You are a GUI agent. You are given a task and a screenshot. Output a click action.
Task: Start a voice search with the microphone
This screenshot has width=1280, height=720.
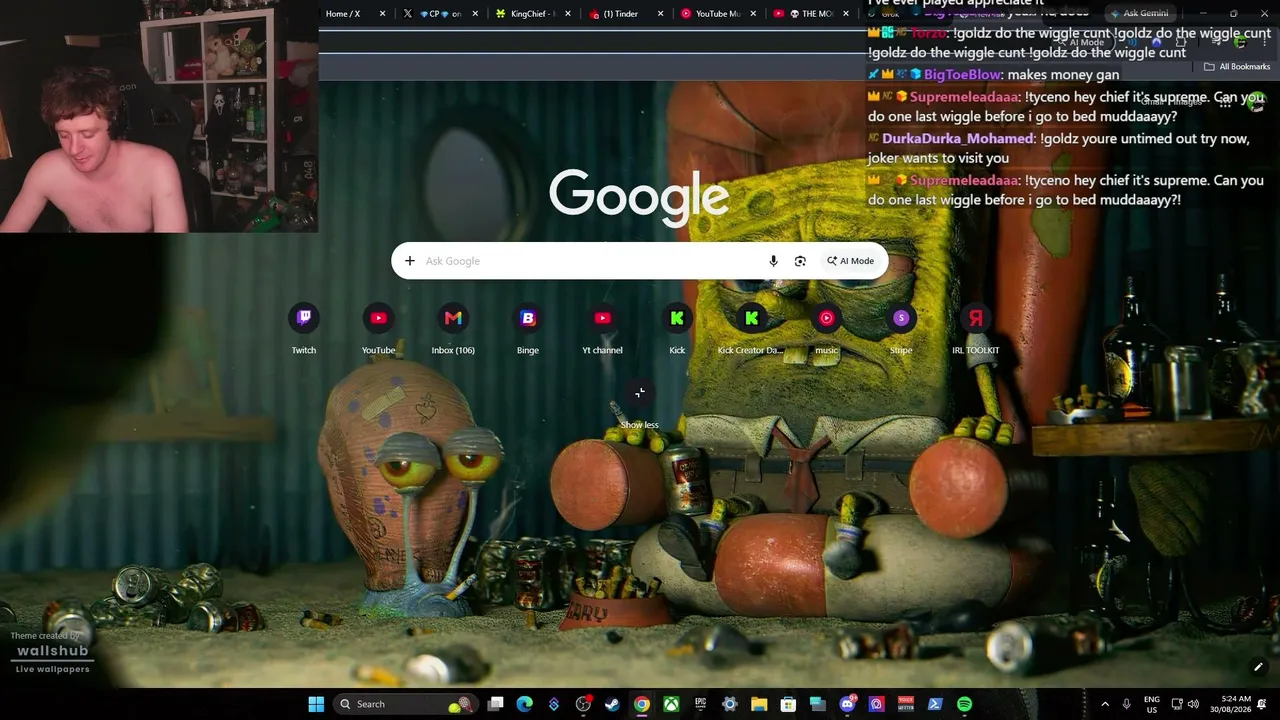pyautogui.click(x=773, y=261)
